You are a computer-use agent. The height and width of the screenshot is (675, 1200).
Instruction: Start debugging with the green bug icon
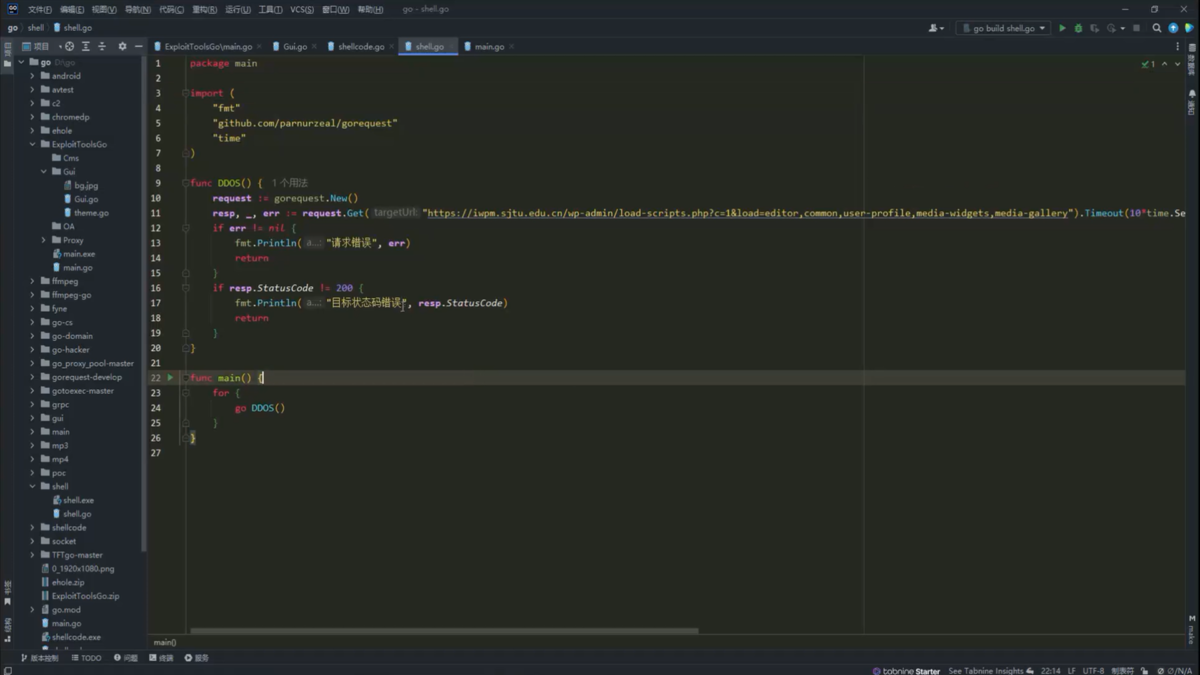point(1078,28)
